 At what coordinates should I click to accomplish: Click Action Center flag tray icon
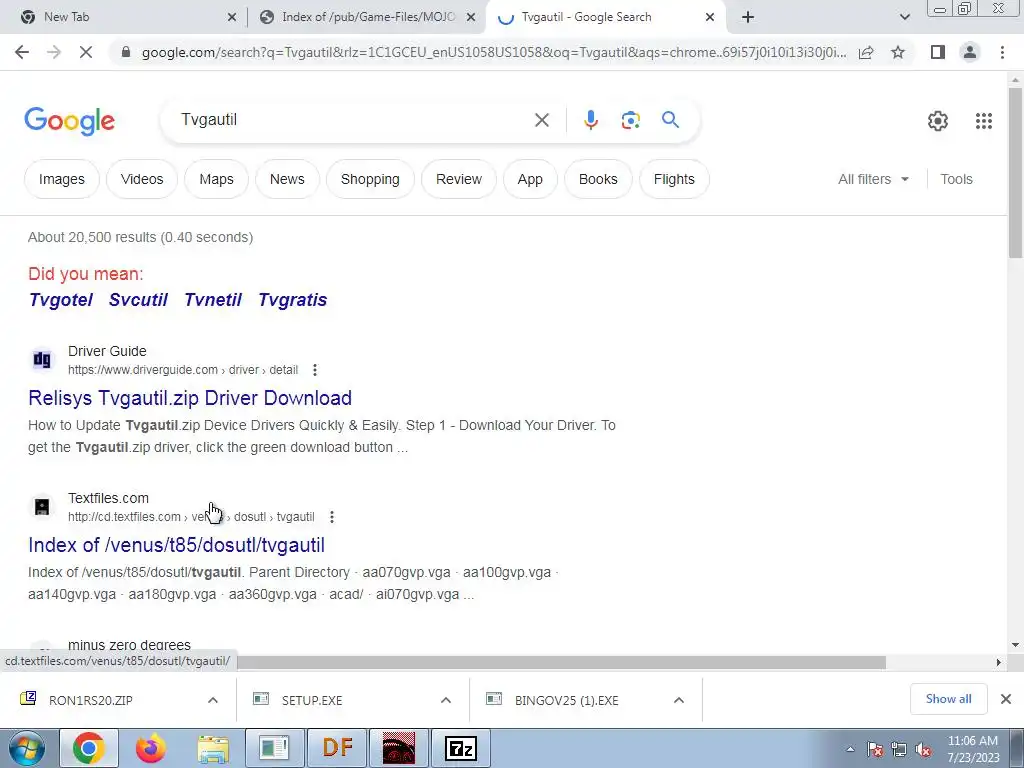point(875,750)
